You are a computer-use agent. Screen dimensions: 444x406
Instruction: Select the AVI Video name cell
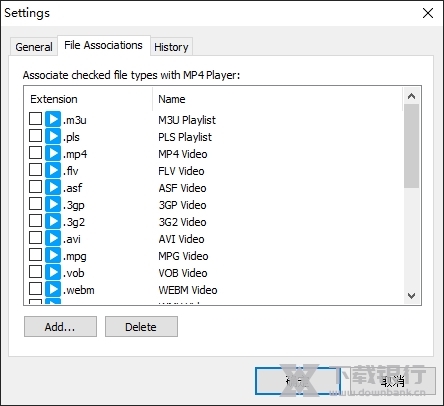point(181,239)
